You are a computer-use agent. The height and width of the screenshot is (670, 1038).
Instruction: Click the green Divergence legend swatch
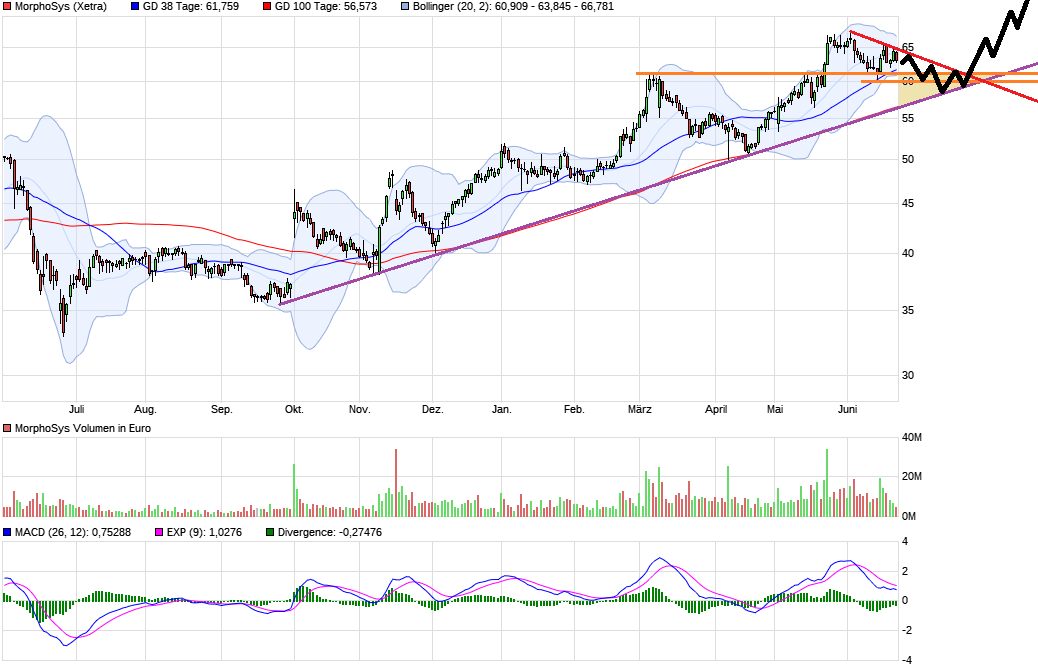[x=270, y=532]
